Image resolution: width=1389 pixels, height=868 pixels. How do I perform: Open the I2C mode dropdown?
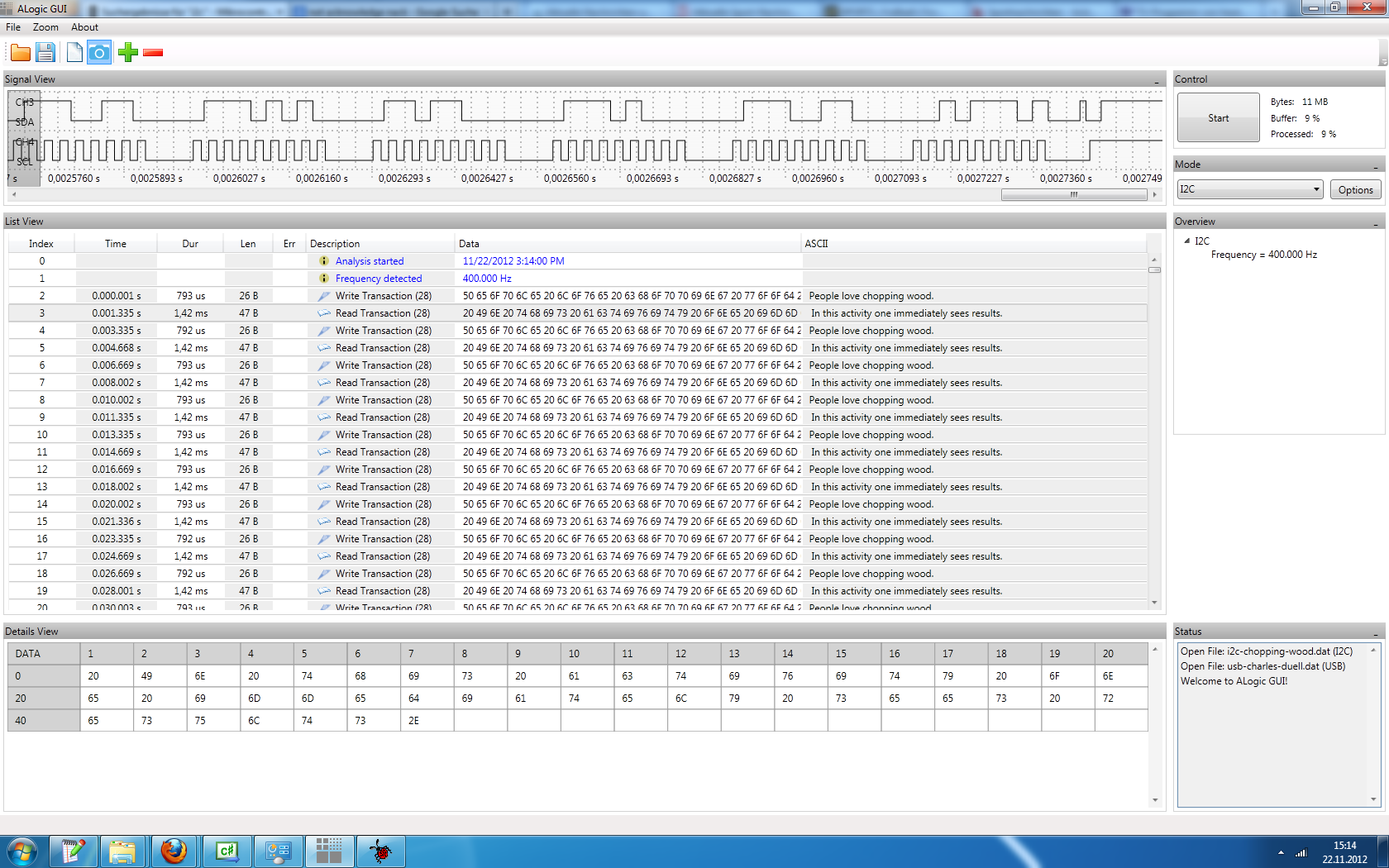tap(1249, 189)
